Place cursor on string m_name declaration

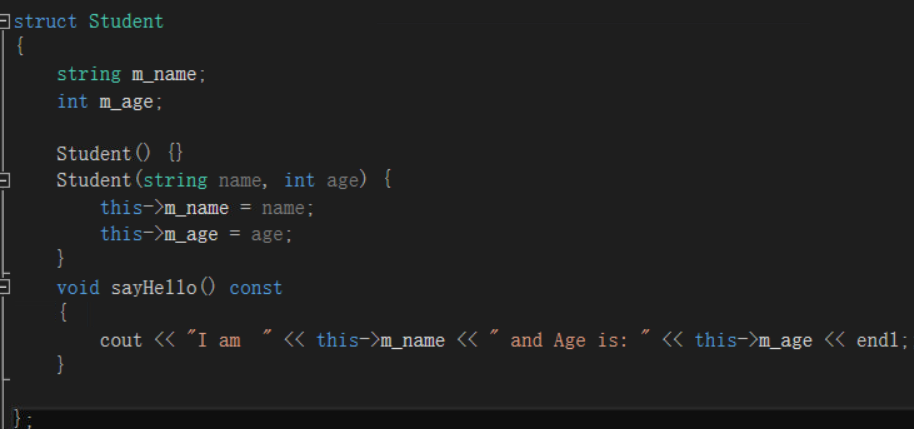(131, 75)
